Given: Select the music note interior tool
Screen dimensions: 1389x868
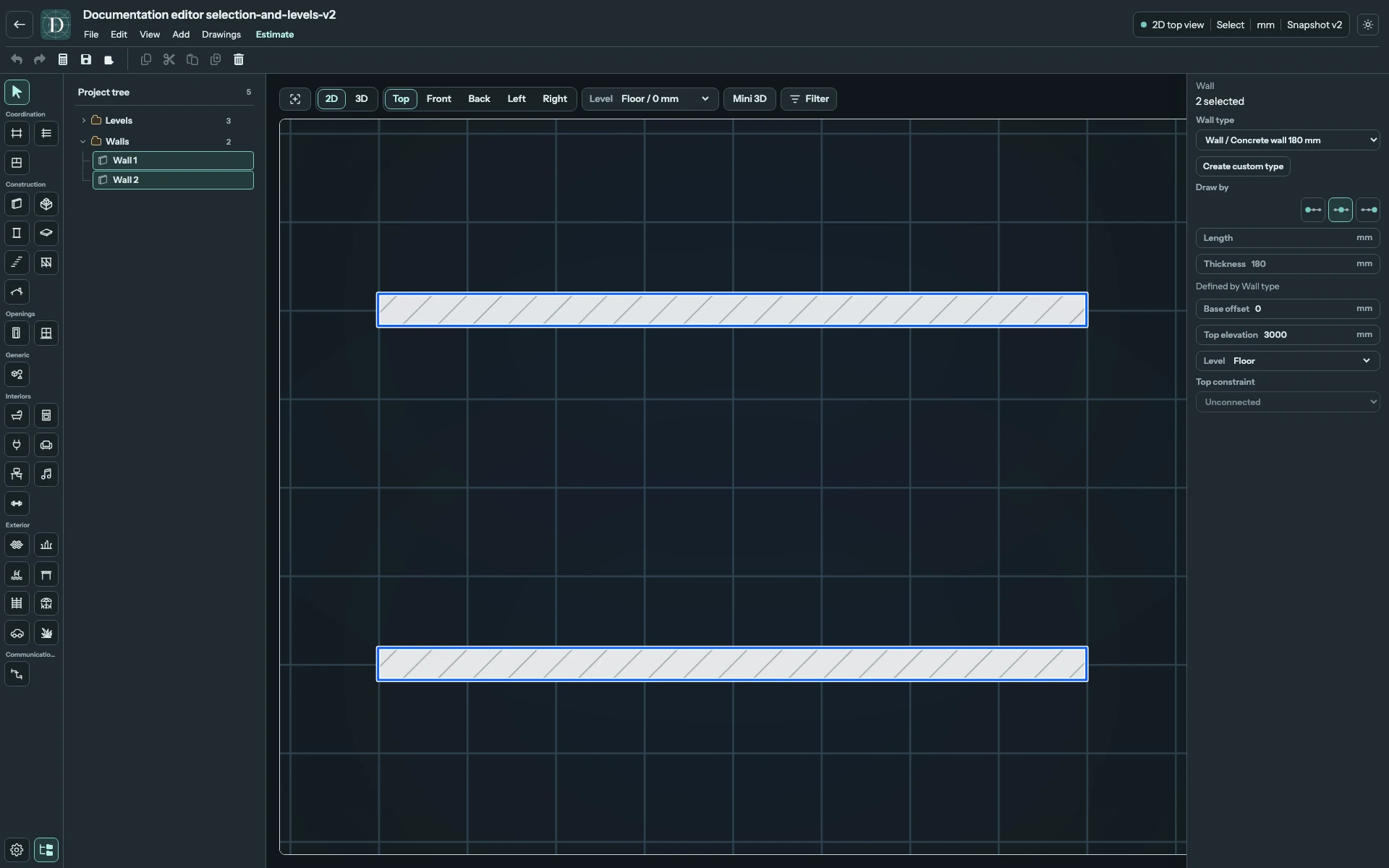Looking at the screenshot, I should pyautogui.click(x=46, y=475).
